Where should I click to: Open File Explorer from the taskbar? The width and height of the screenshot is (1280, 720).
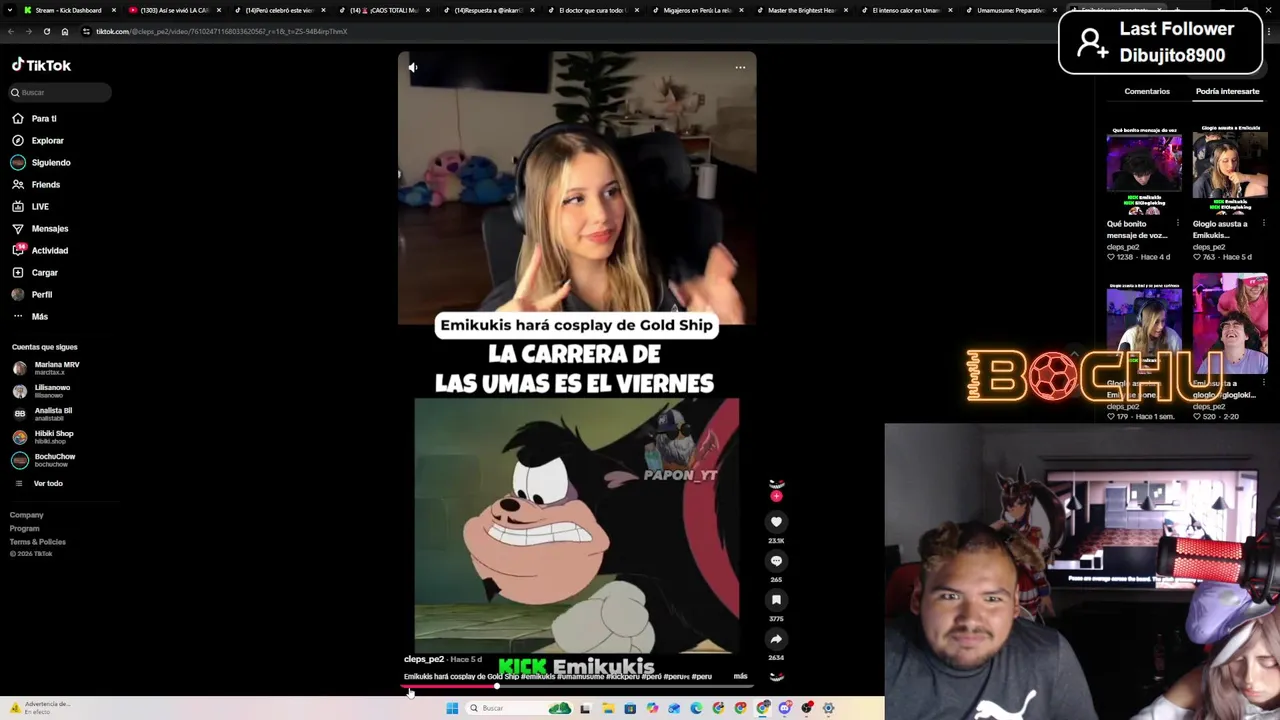[x=608, y=708]
